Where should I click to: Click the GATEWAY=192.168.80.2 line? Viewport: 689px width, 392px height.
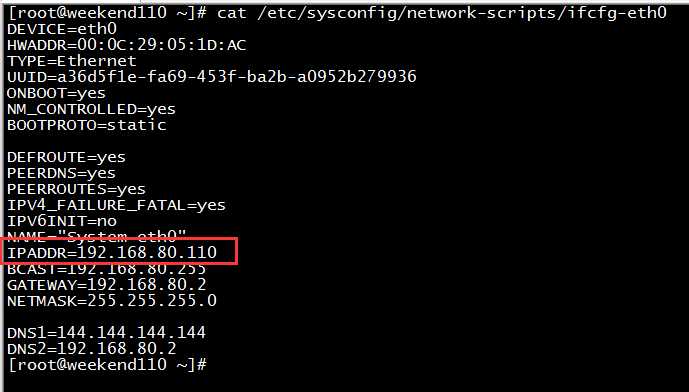pyautogui.click(x=107, y=285)
